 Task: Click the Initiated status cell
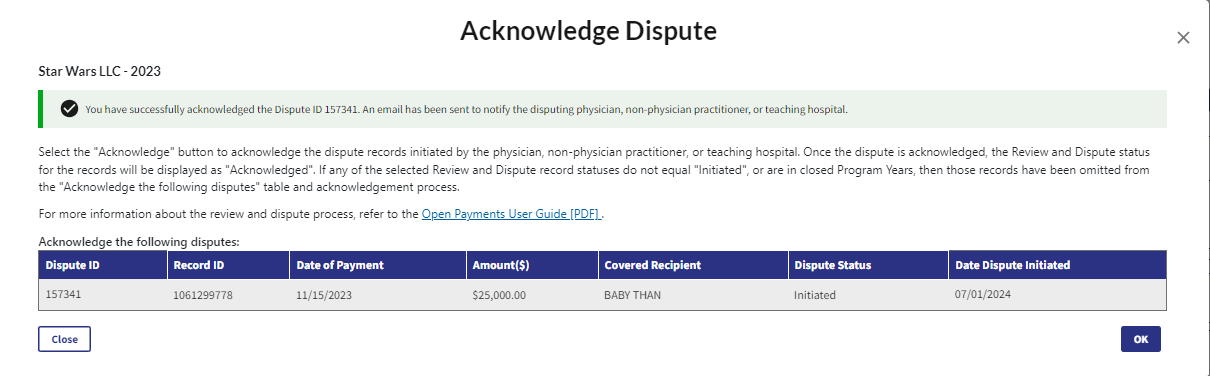868,295
